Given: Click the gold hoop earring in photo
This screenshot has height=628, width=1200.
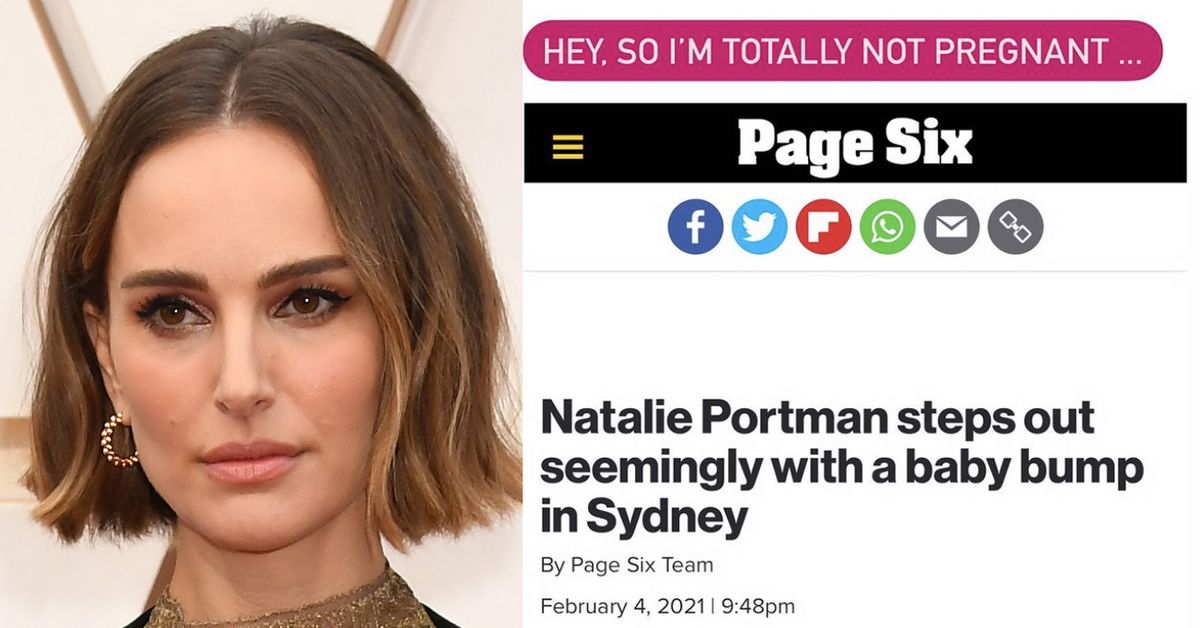Looking at the screenshot, I should 117,441.
